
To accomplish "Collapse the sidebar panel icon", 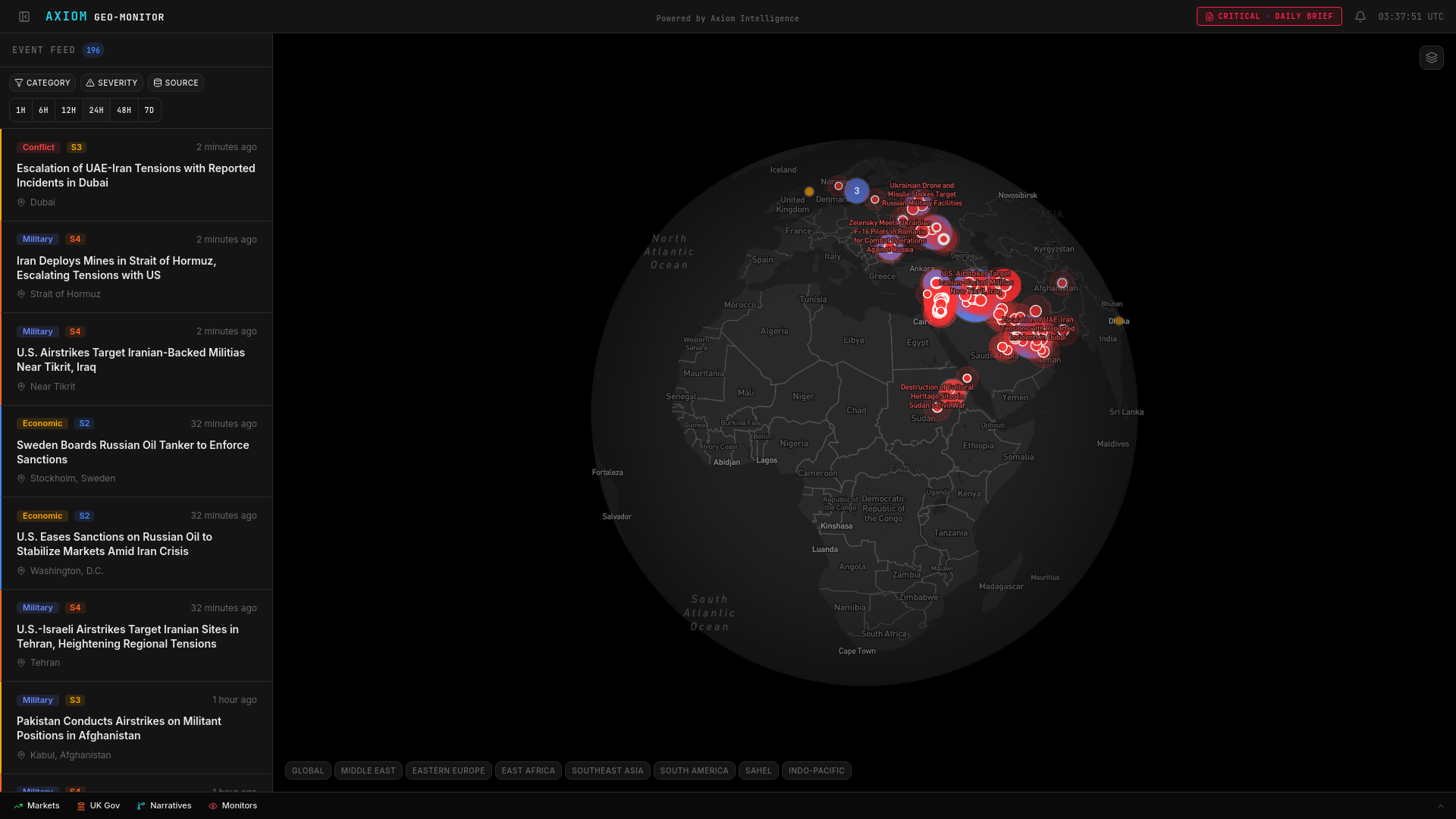I will (24, 17).
